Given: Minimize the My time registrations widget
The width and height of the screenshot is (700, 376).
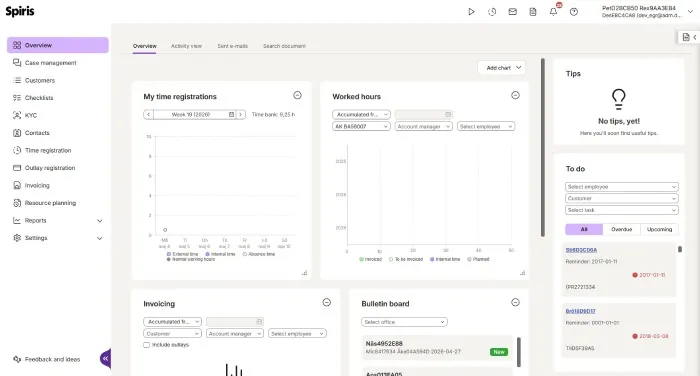Looking at the screenshot, I should click(x=297, y=95).
